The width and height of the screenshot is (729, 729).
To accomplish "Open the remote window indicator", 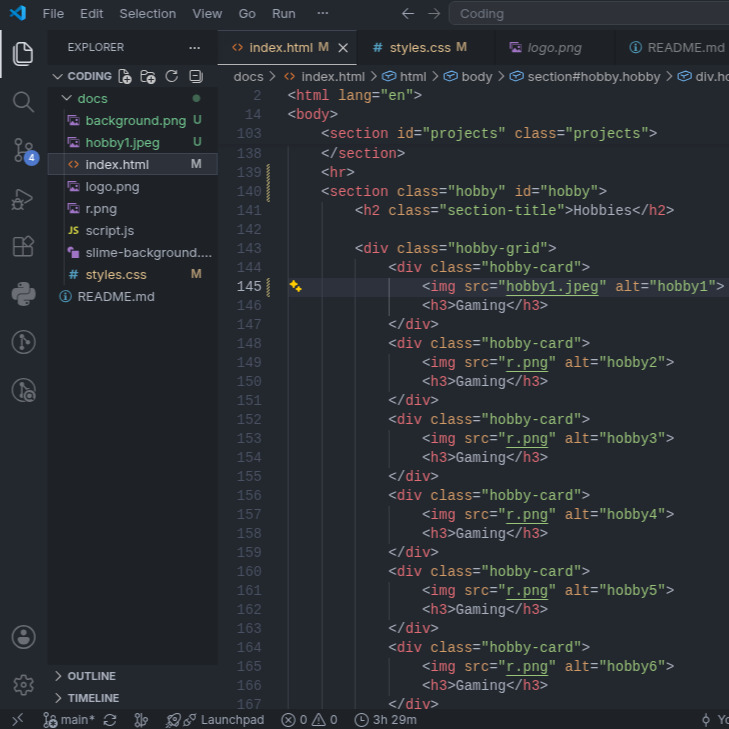I will click(17, 720).
